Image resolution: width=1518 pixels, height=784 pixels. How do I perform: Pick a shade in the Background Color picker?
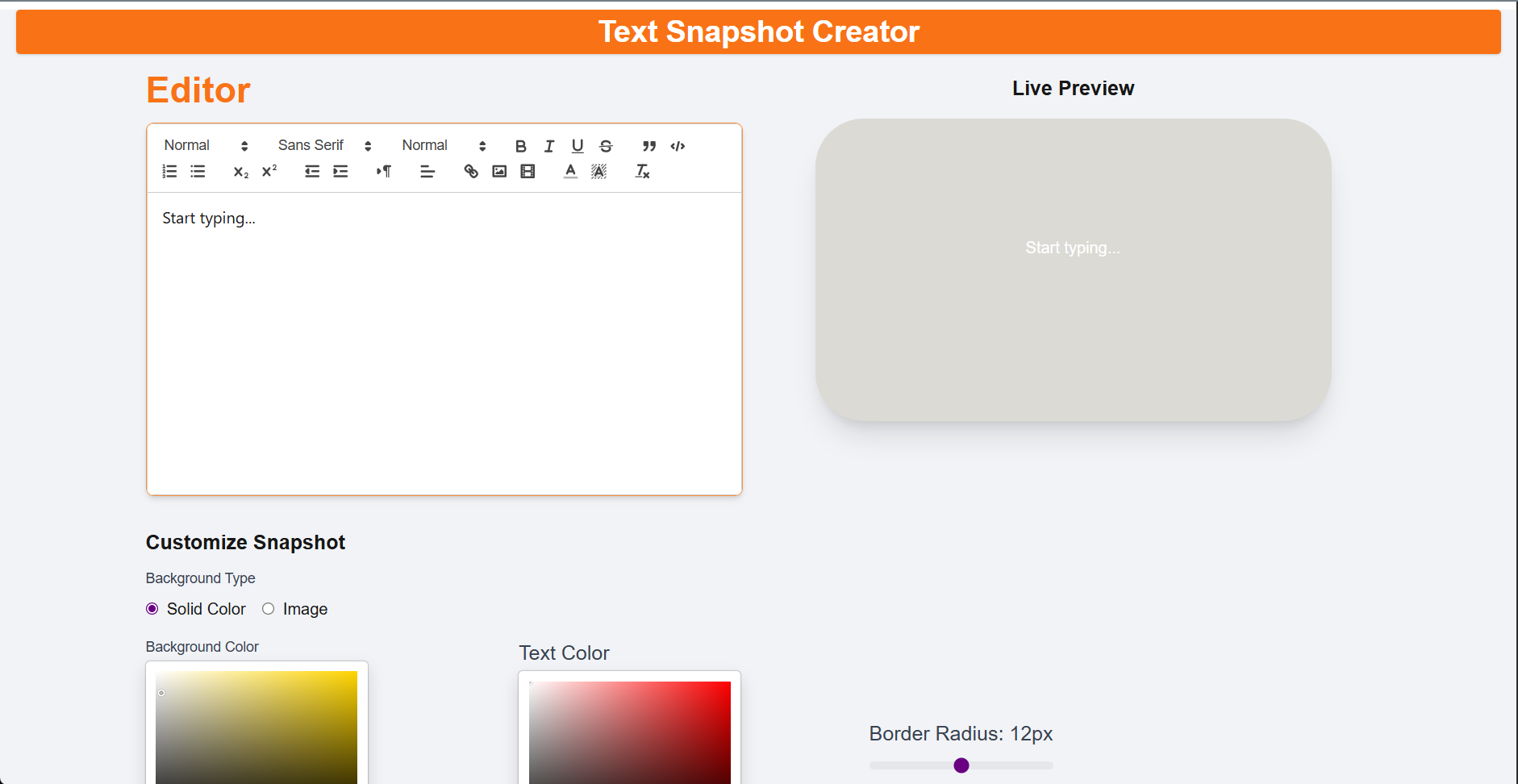[256, 726]
